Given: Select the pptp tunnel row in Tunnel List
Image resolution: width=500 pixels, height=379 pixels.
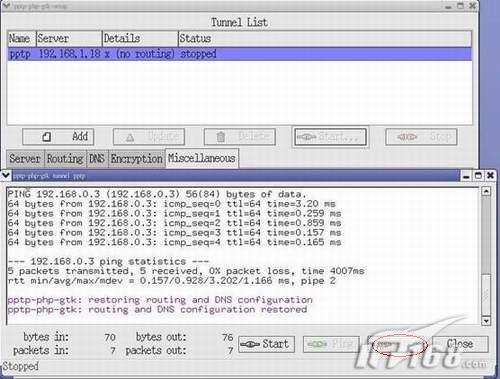Looking at the screenshot, I should pyautogui.click(x=240, y=54).
